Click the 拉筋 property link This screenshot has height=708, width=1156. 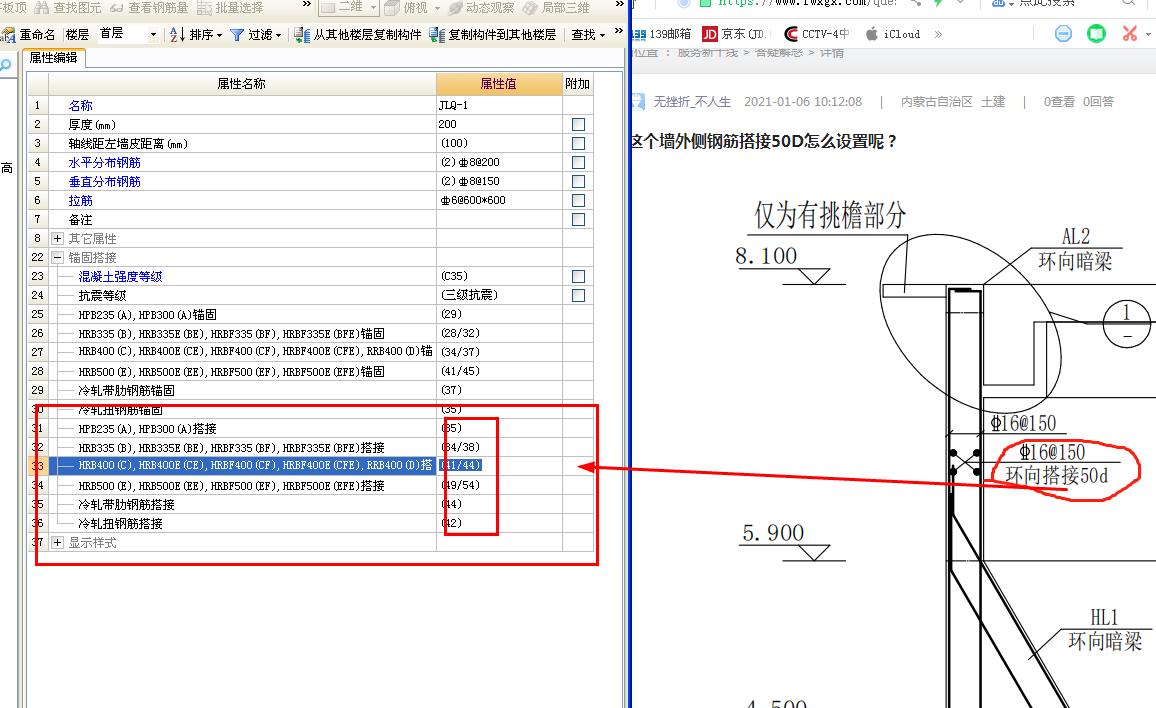[80, 201]
